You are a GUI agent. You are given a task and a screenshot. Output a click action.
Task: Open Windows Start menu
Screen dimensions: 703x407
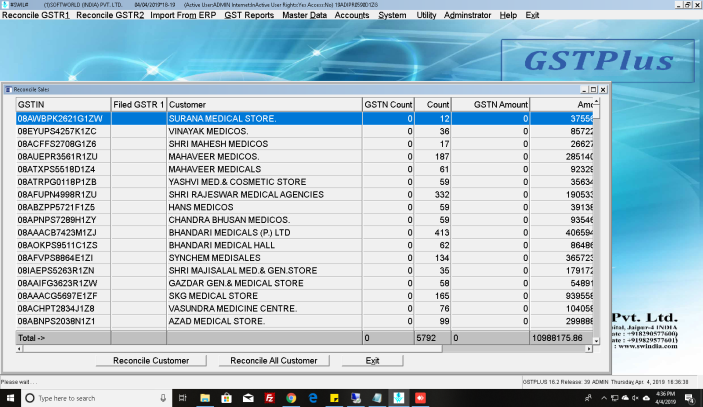coord(10,398)
